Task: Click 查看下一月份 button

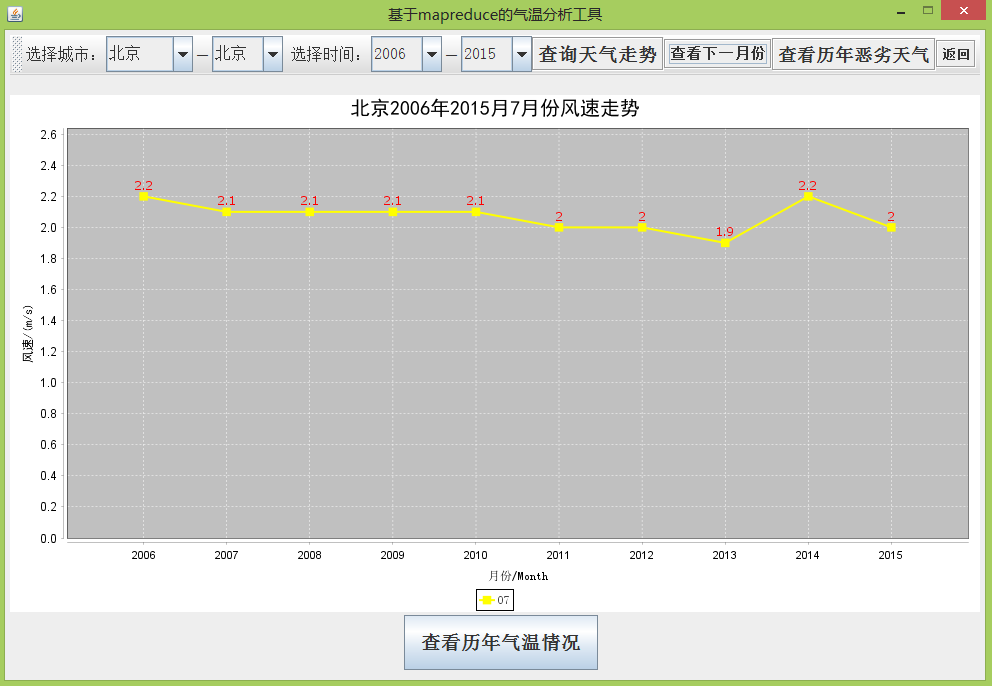Action: (717, 54)
